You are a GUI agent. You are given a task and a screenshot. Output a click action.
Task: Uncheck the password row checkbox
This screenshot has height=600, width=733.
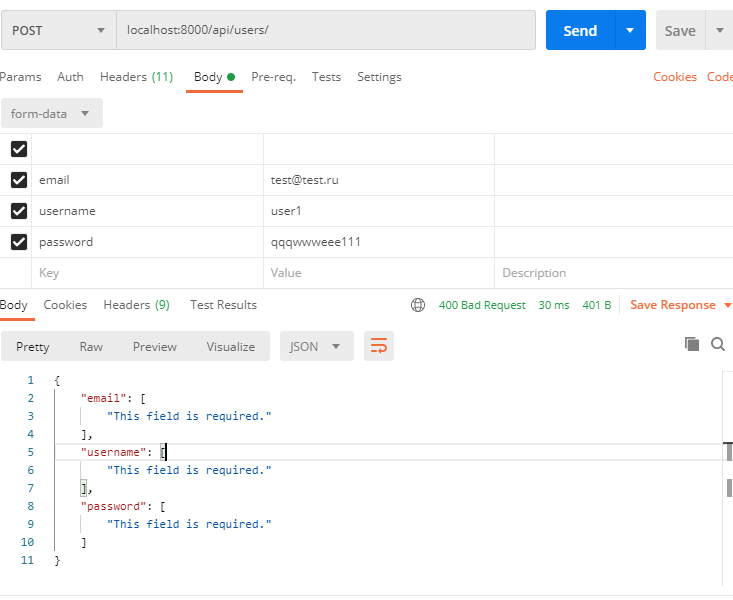(x=19, y=242)
